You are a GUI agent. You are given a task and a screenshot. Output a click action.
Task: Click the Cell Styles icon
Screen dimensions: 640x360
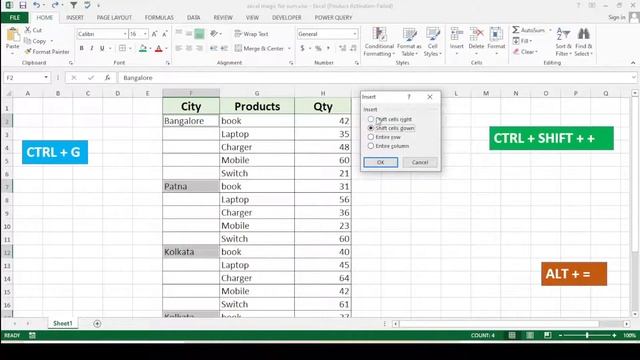[433, 34]
